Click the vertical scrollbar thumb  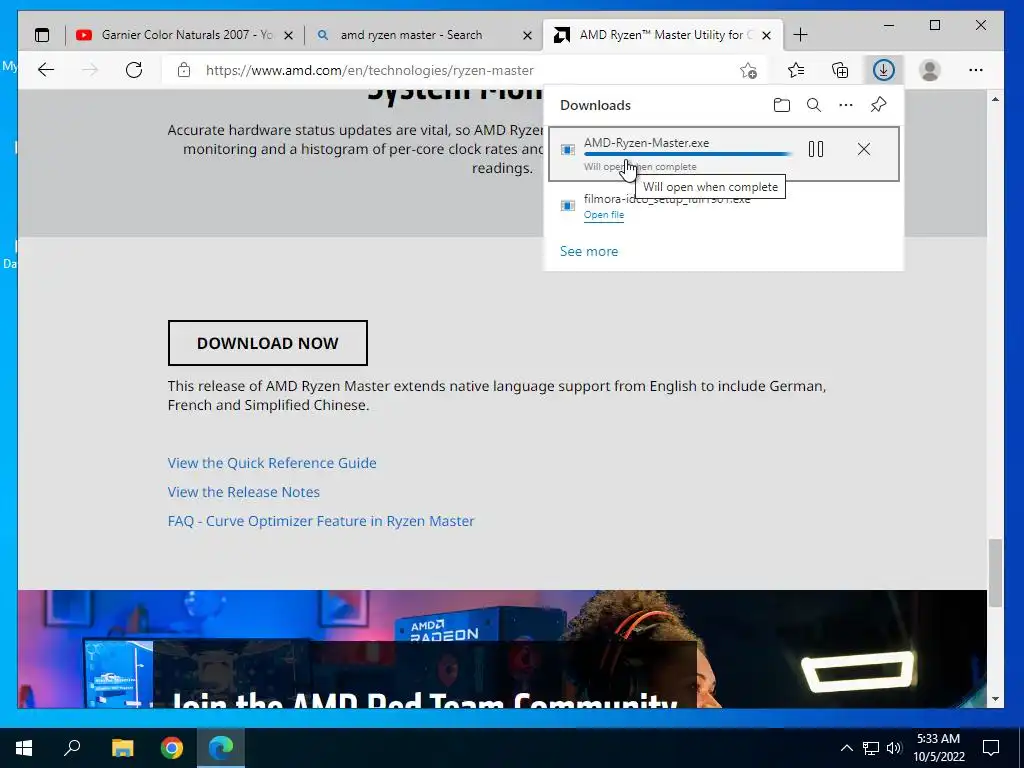pyautogui.click(x=995, y=573)
